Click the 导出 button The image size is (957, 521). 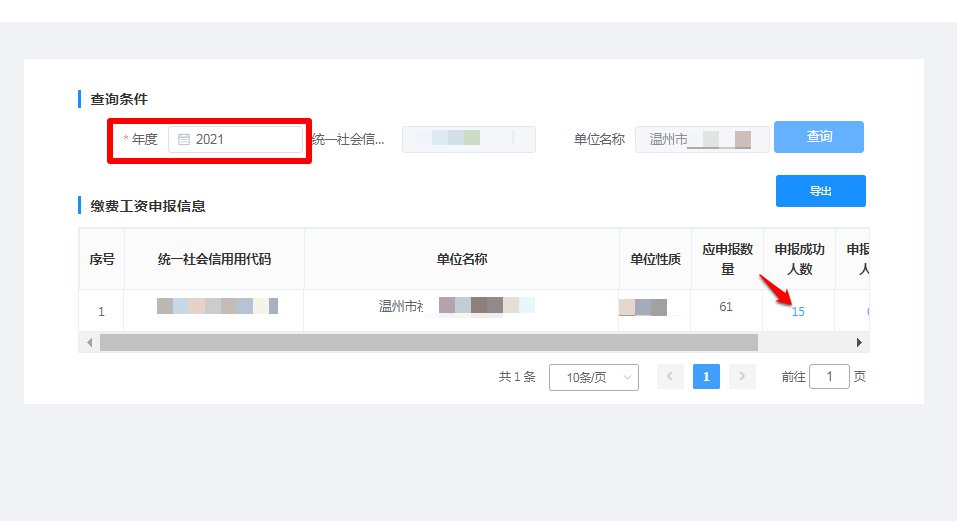(x=820, y=191)
